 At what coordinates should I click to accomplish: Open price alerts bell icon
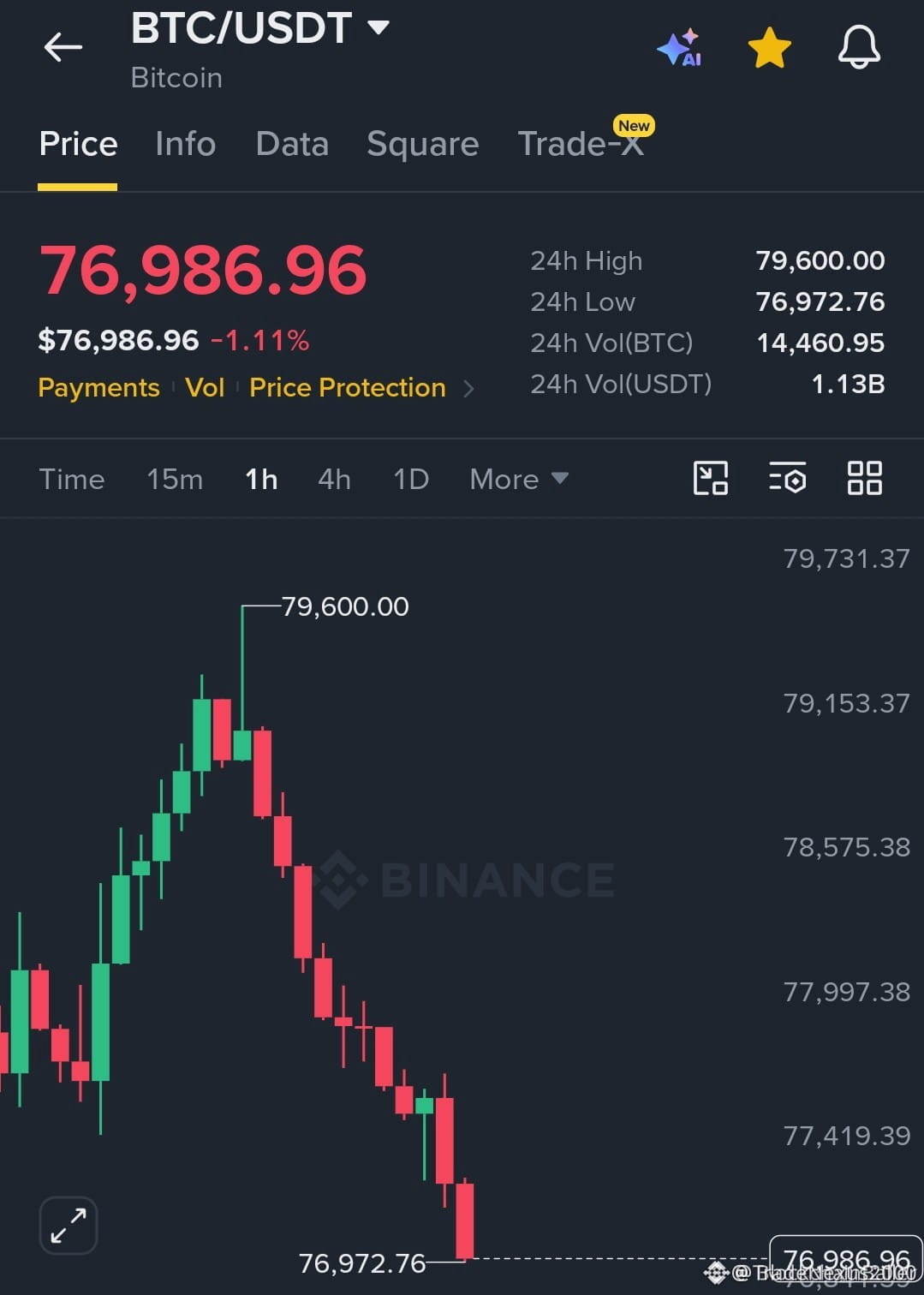pyautogui.click(x=859, y=47)
